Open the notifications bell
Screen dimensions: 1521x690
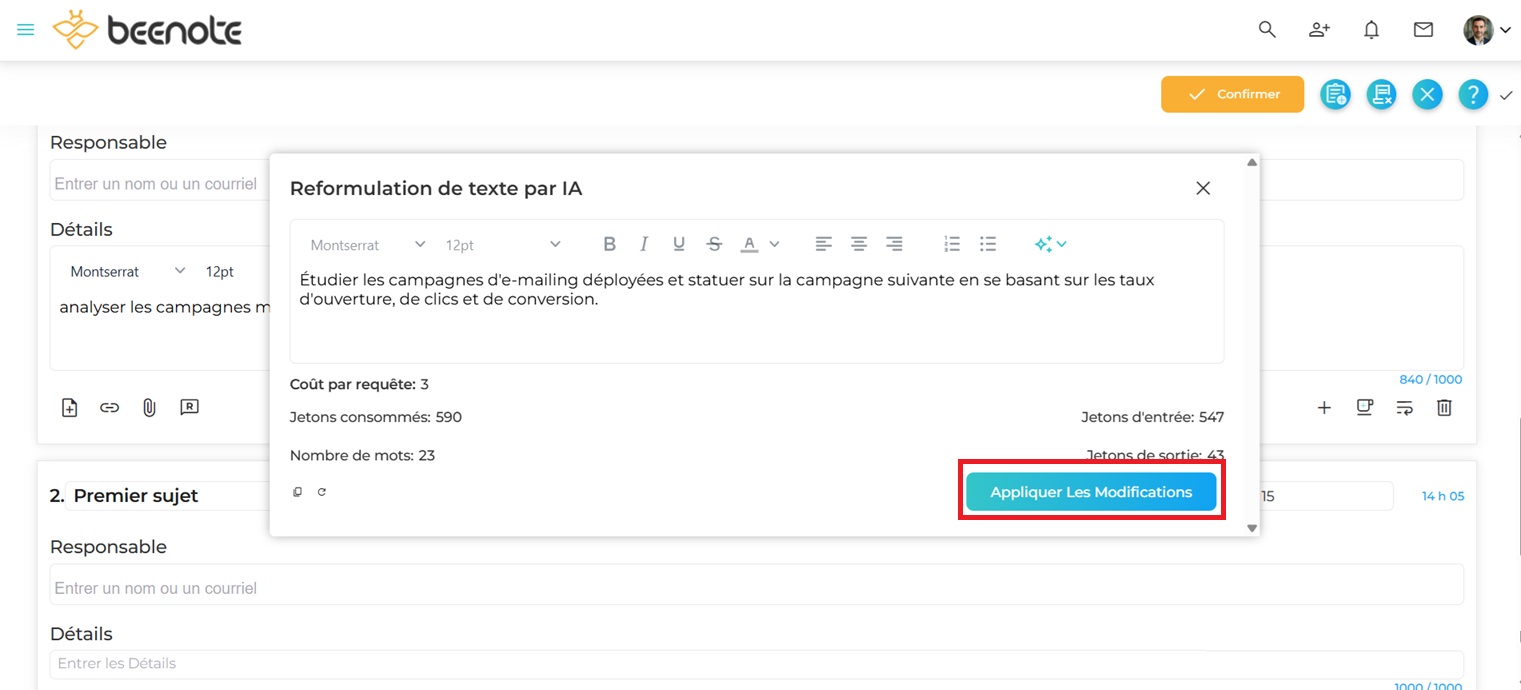tap(1371, 30)
